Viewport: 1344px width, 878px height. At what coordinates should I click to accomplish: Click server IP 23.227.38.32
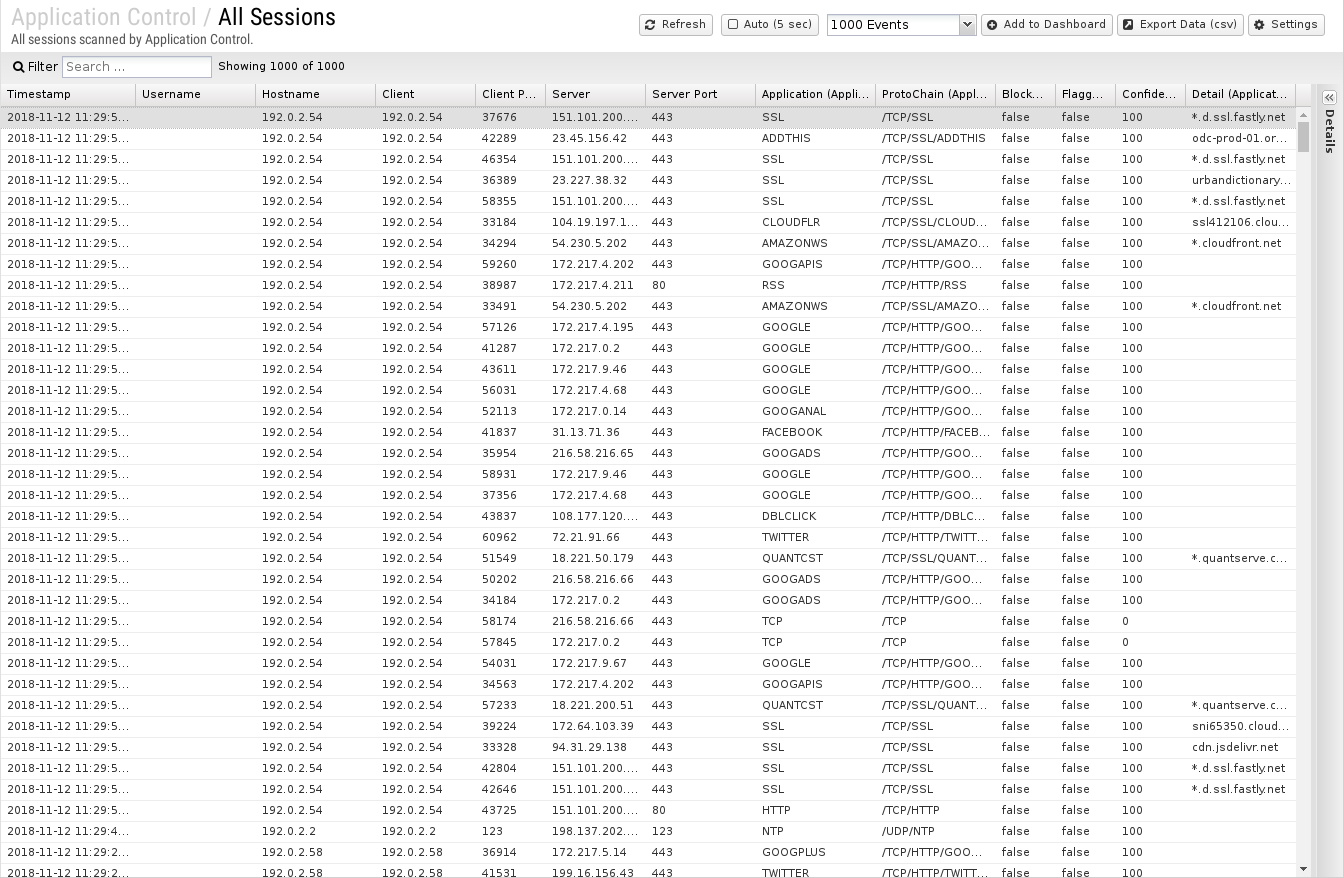point(589,180)
